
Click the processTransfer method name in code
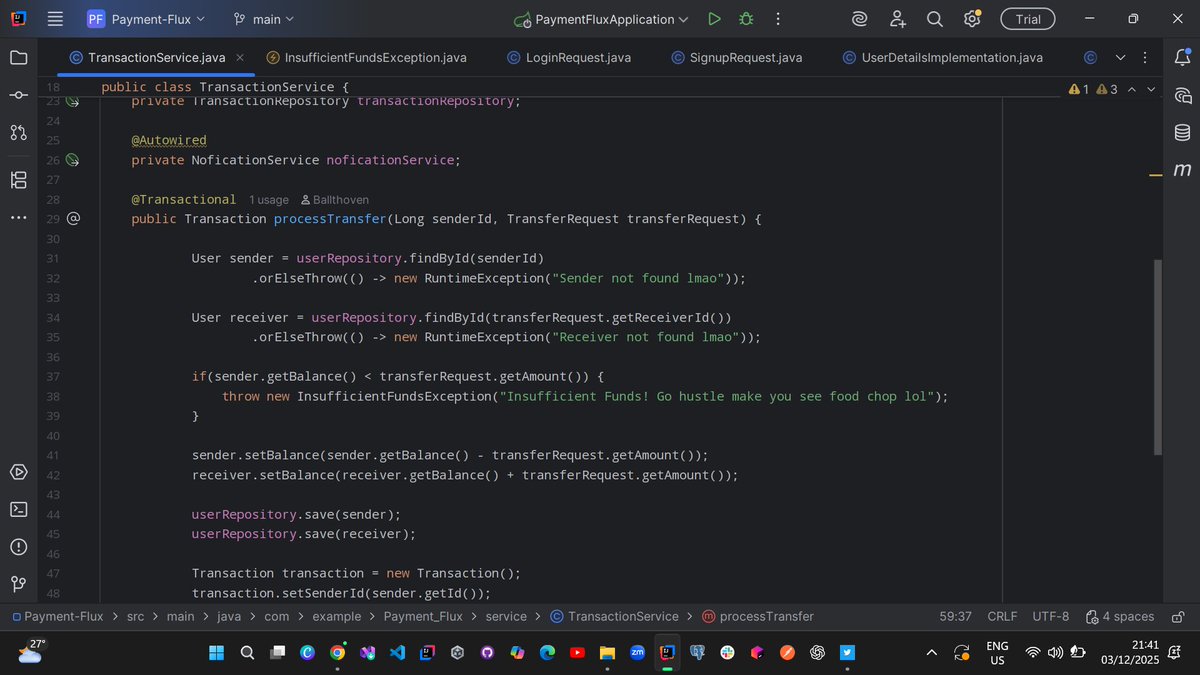point(330,219)
